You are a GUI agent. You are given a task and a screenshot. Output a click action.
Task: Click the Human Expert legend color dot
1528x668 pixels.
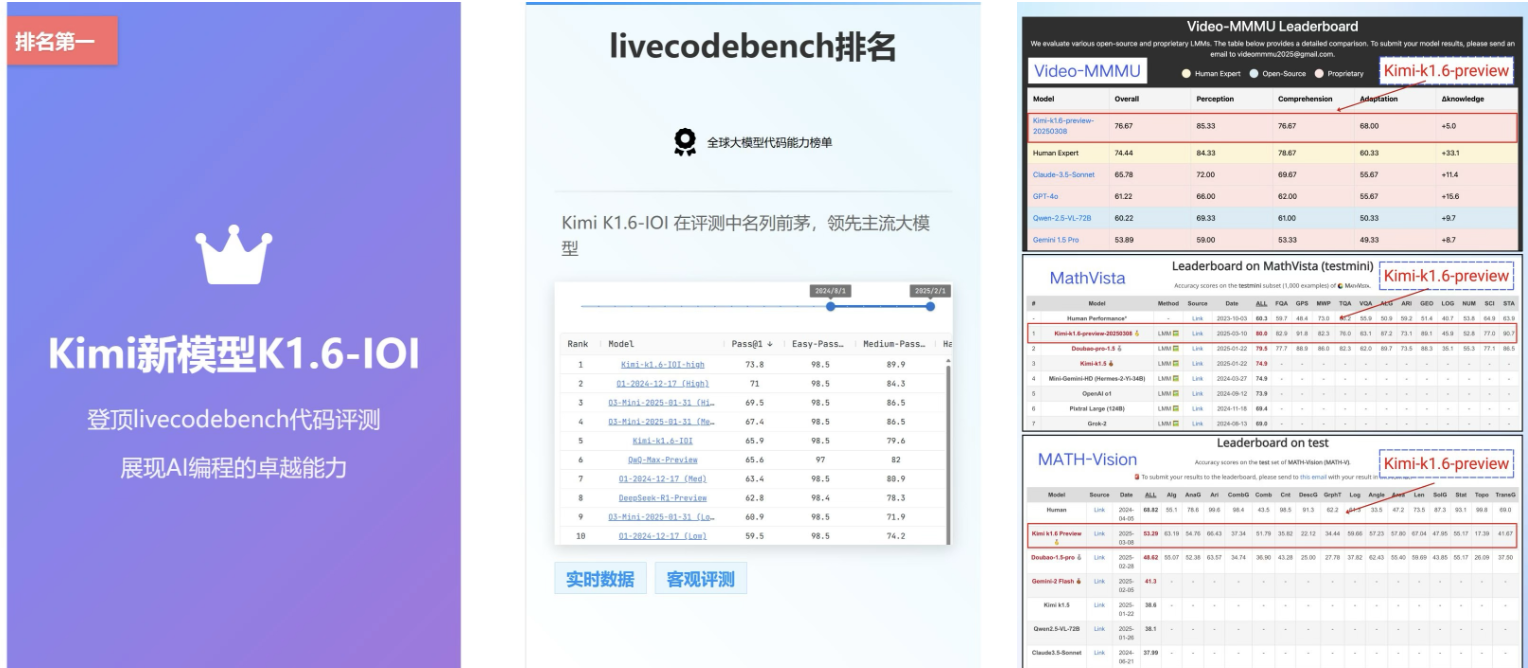click(x=1186, y=73)
